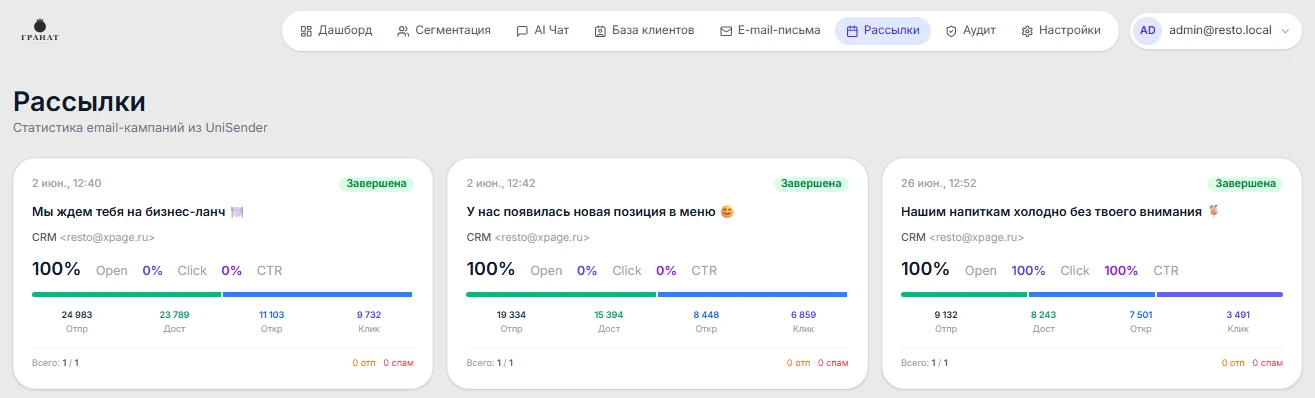1315x398 pixels.
Task: Click the date "2 июн., 12:40"
Action: [67, 184]
